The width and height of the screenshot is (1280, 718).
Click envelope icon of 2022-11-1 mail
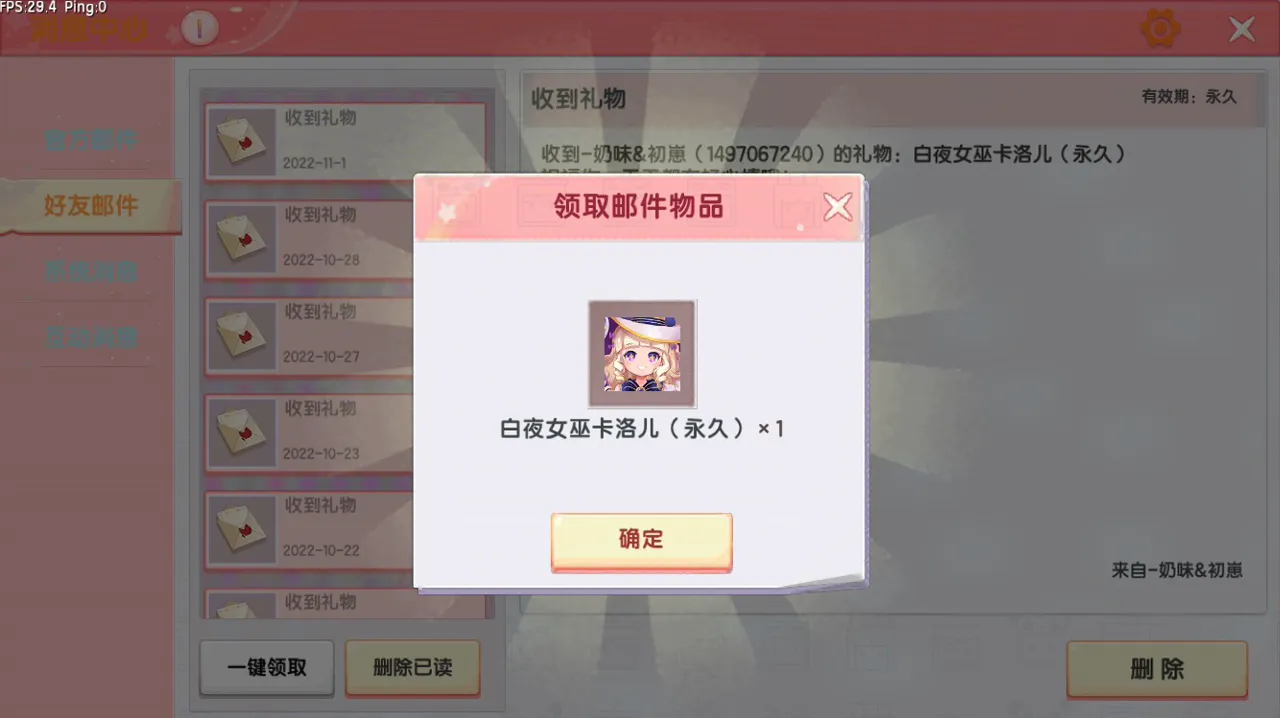(x=241, y=142)
